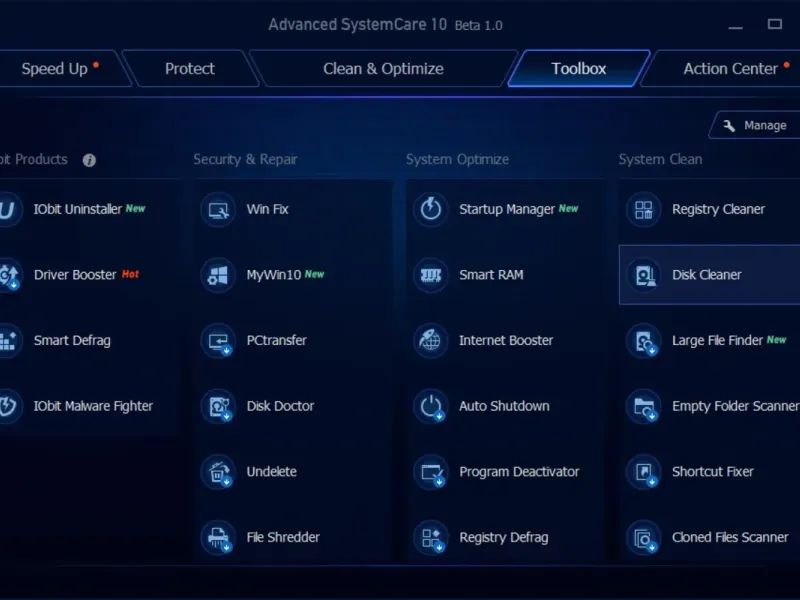Viewport: 800px width, 600px height.
Task: Open the Disk Cleaner icon
Action: click(644, 275)
